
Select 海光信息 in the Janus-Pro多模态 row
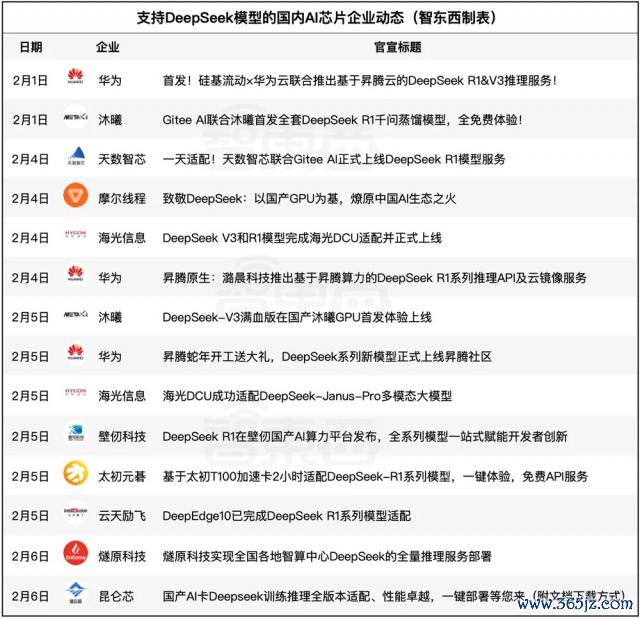(122, 396)
